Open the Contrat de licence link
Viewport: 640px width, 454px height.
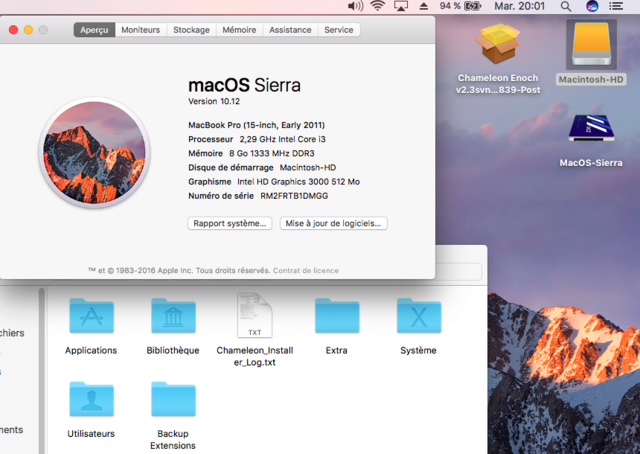tap(306, 270)
